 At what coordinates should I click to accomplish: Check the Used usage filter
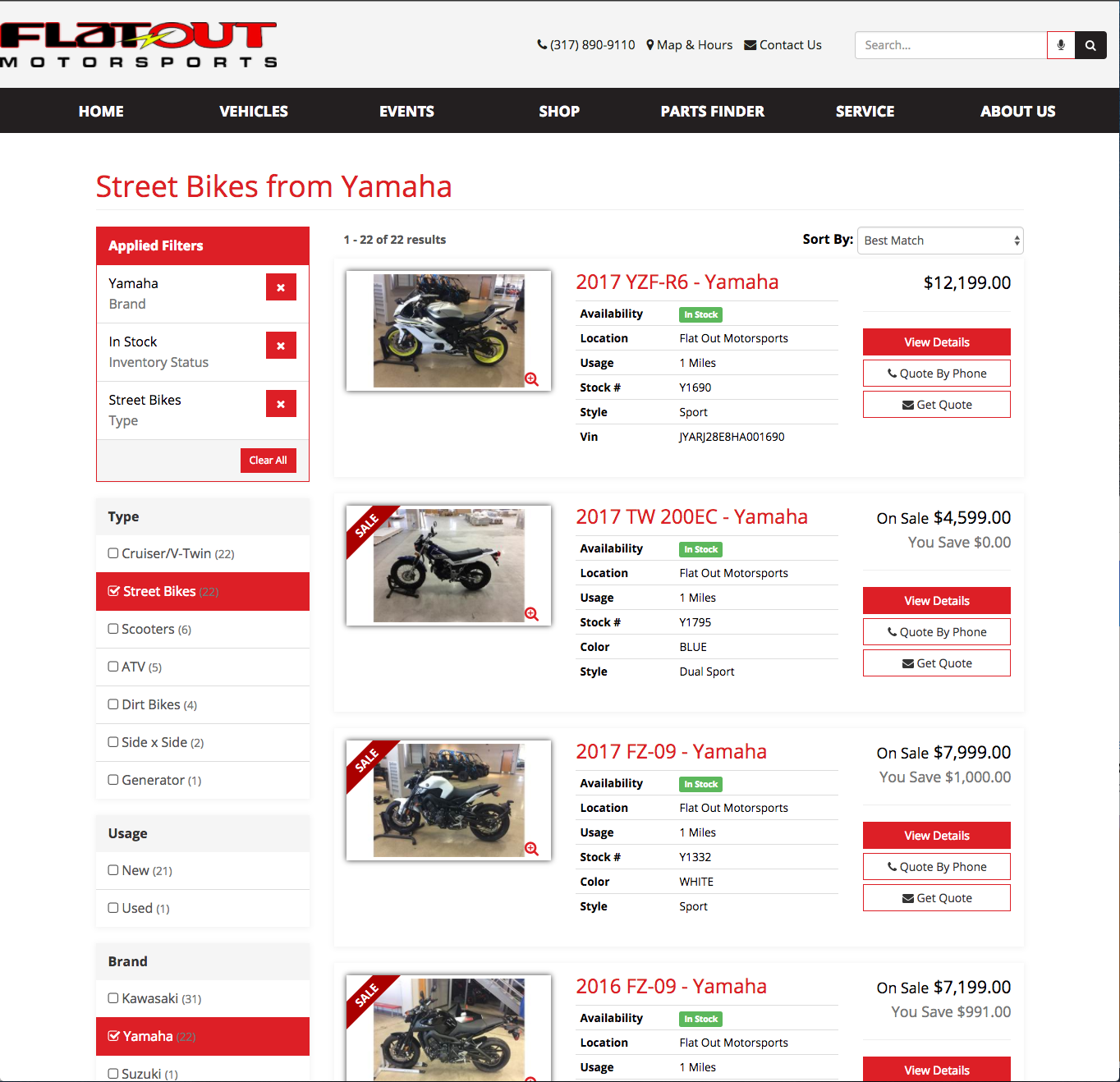point(113,908)
